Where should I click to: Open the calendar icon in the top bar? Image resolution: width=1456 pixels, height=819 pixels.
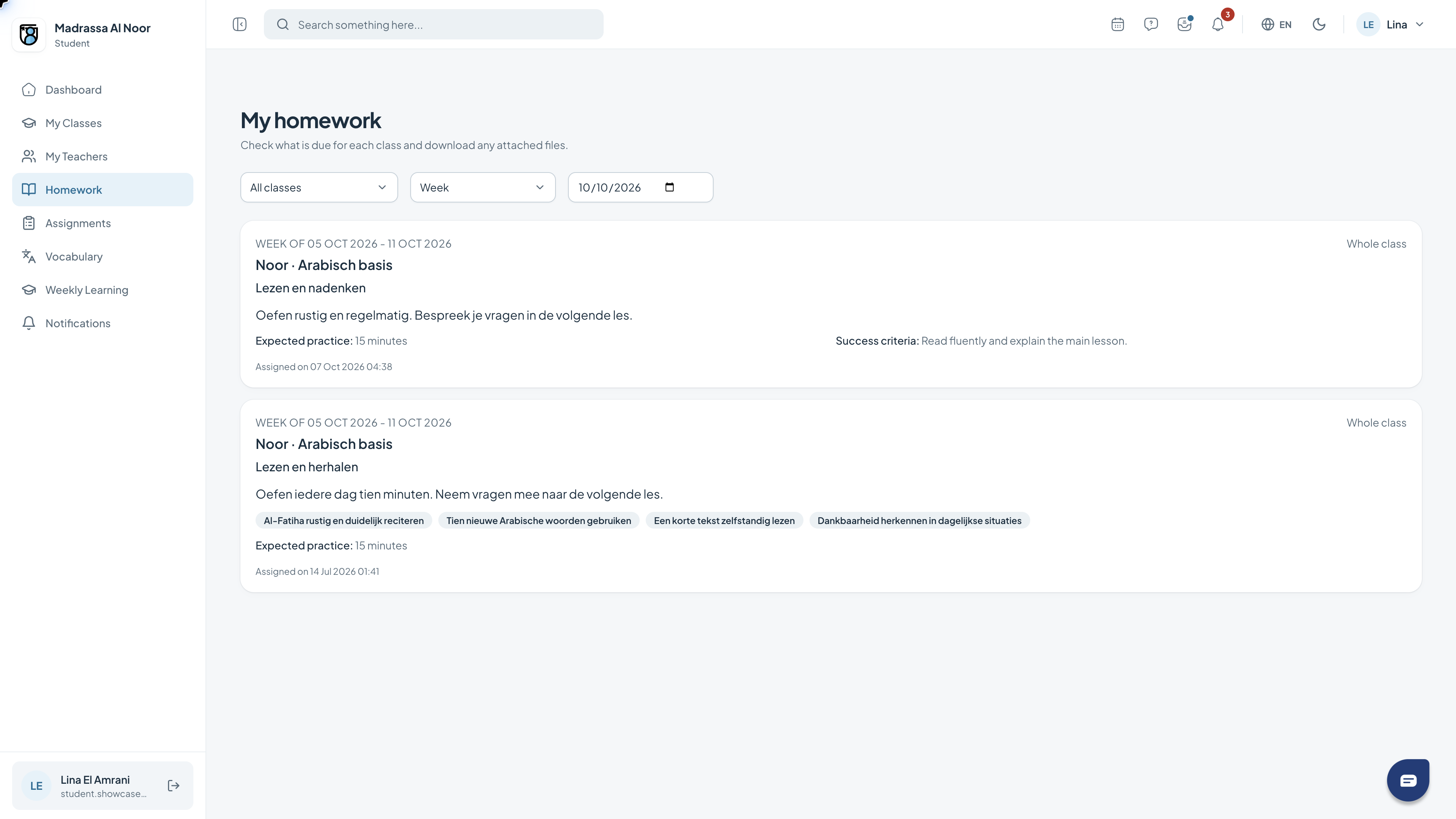coord(1117,24)
